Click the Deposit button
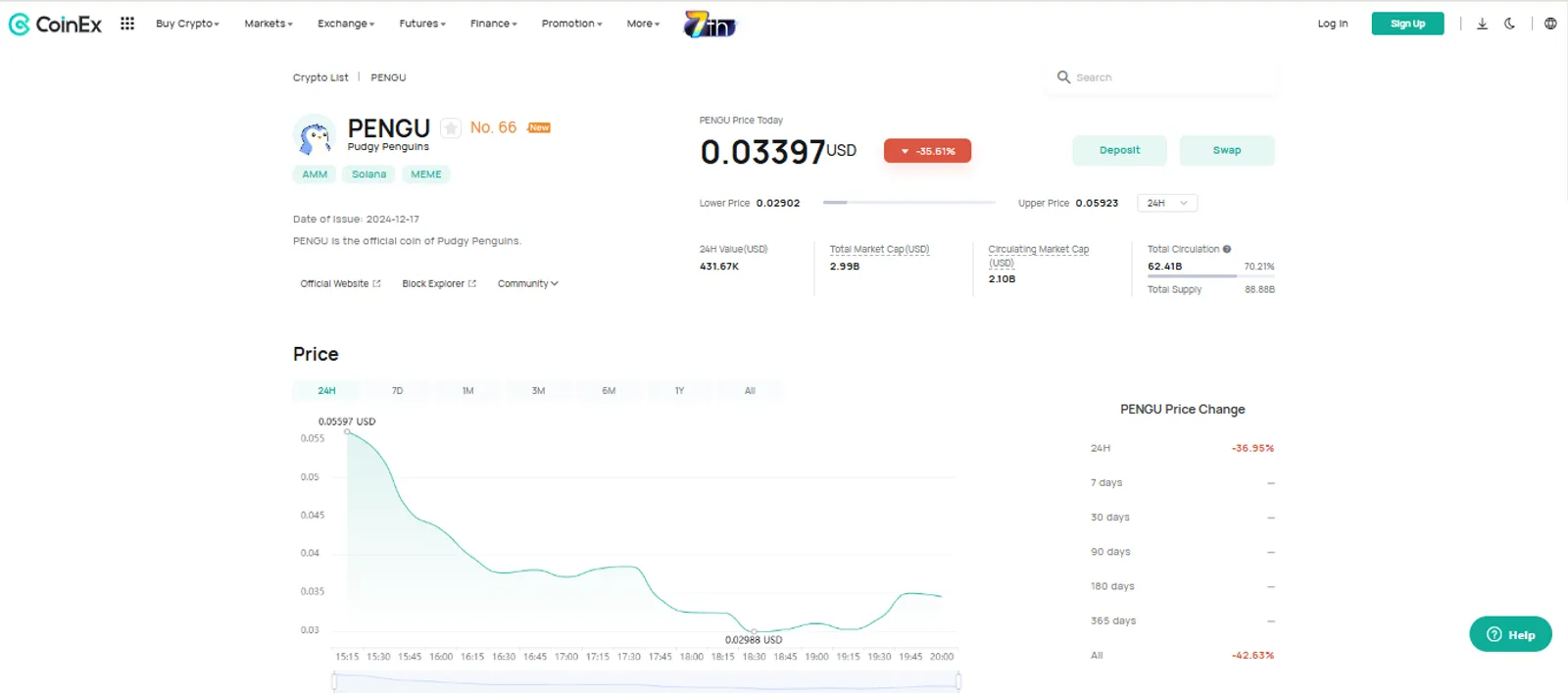Image resolution: width=1568 pixels, height=694 pixels. click(1119, 150)
